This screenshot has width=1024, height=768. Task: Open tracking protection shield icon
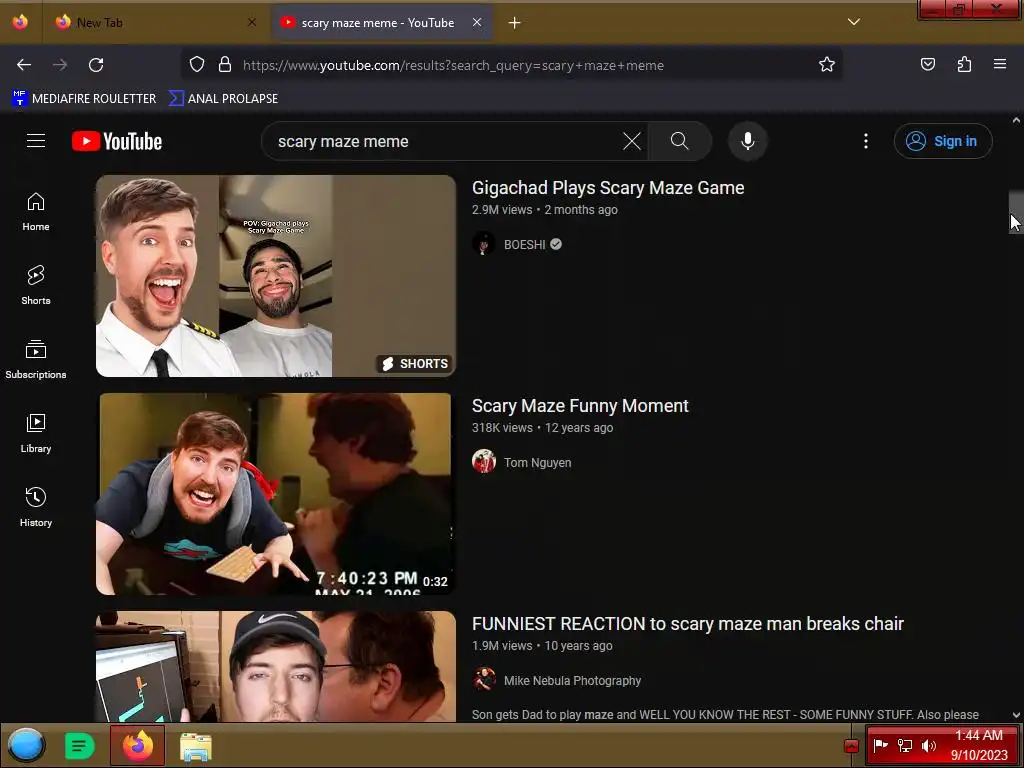point(197,65)
